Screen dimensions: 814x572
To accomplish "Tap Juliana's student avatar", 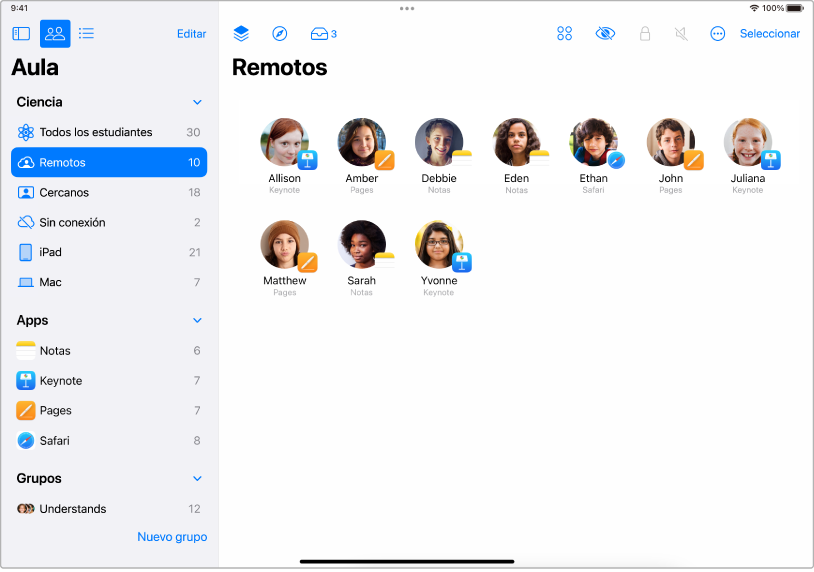I will point(748,142).
